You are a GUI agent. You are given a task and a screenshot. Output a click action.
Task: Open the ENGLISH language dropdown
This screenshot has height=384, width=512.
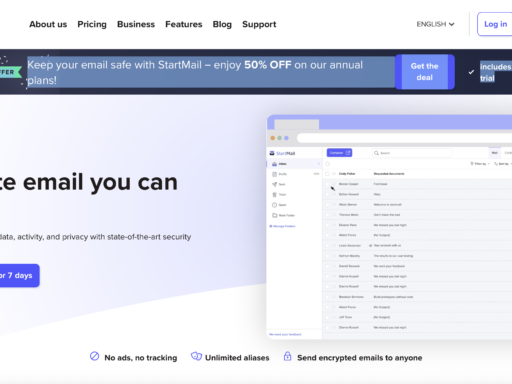tap(435, 24)
